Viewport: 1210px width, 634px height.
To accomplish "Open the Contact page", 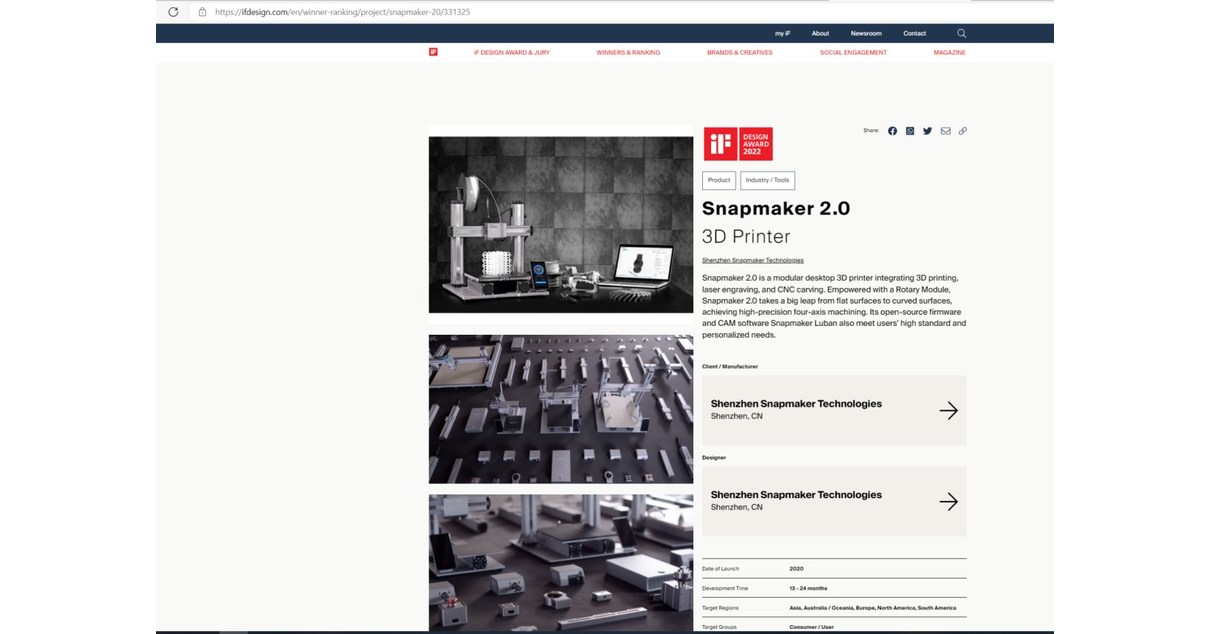I will point(914,33).
